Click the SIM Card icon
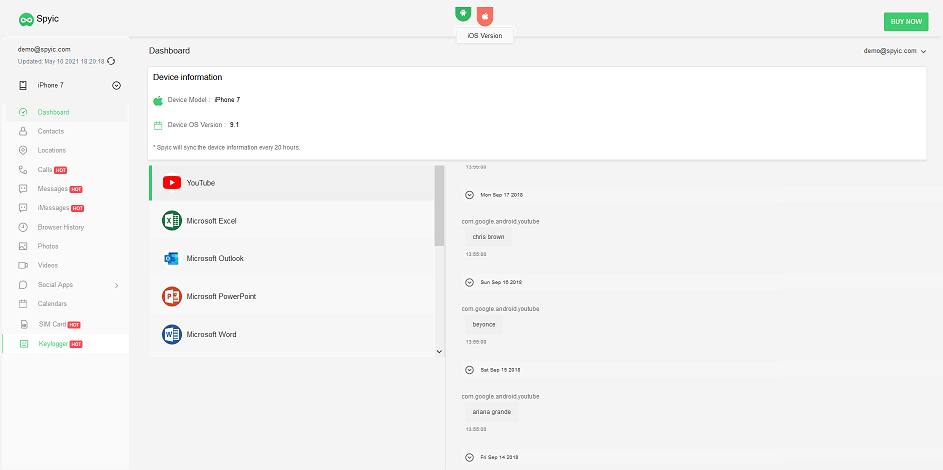The width and height of the screenshot is (943, 470). tap(24, 325)
